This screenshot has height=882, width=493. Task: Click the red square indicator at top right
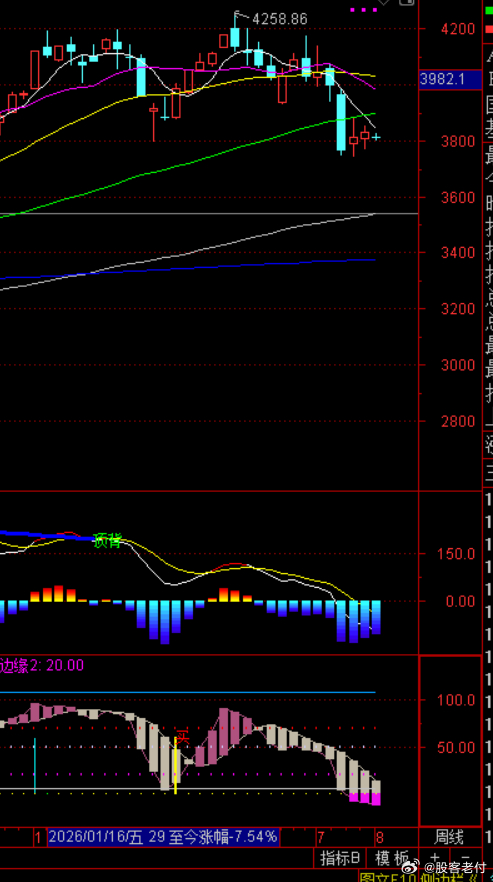(488, 28)
